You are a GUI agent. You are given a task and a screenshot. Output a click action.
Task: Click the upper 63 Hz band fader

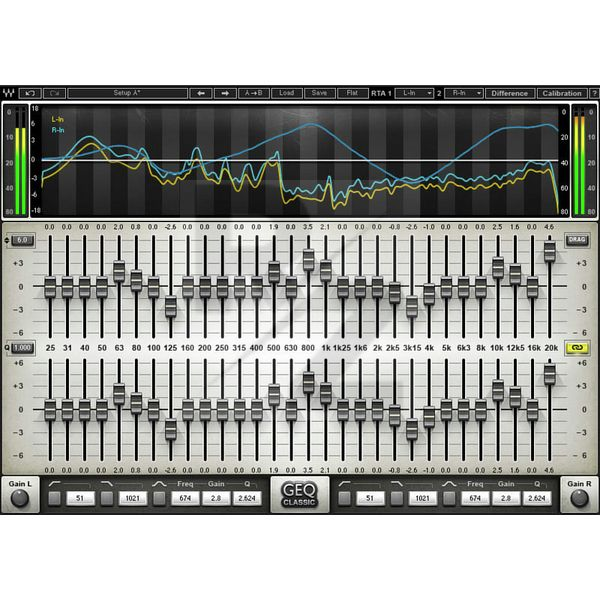tap(119, 271)
